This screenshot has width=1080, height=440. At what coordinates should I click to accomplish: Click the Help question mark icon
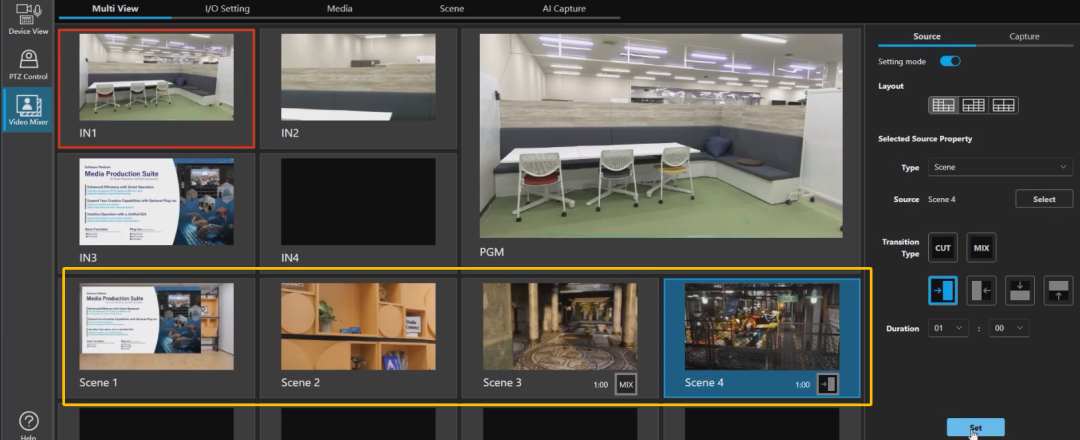(28, 422)
